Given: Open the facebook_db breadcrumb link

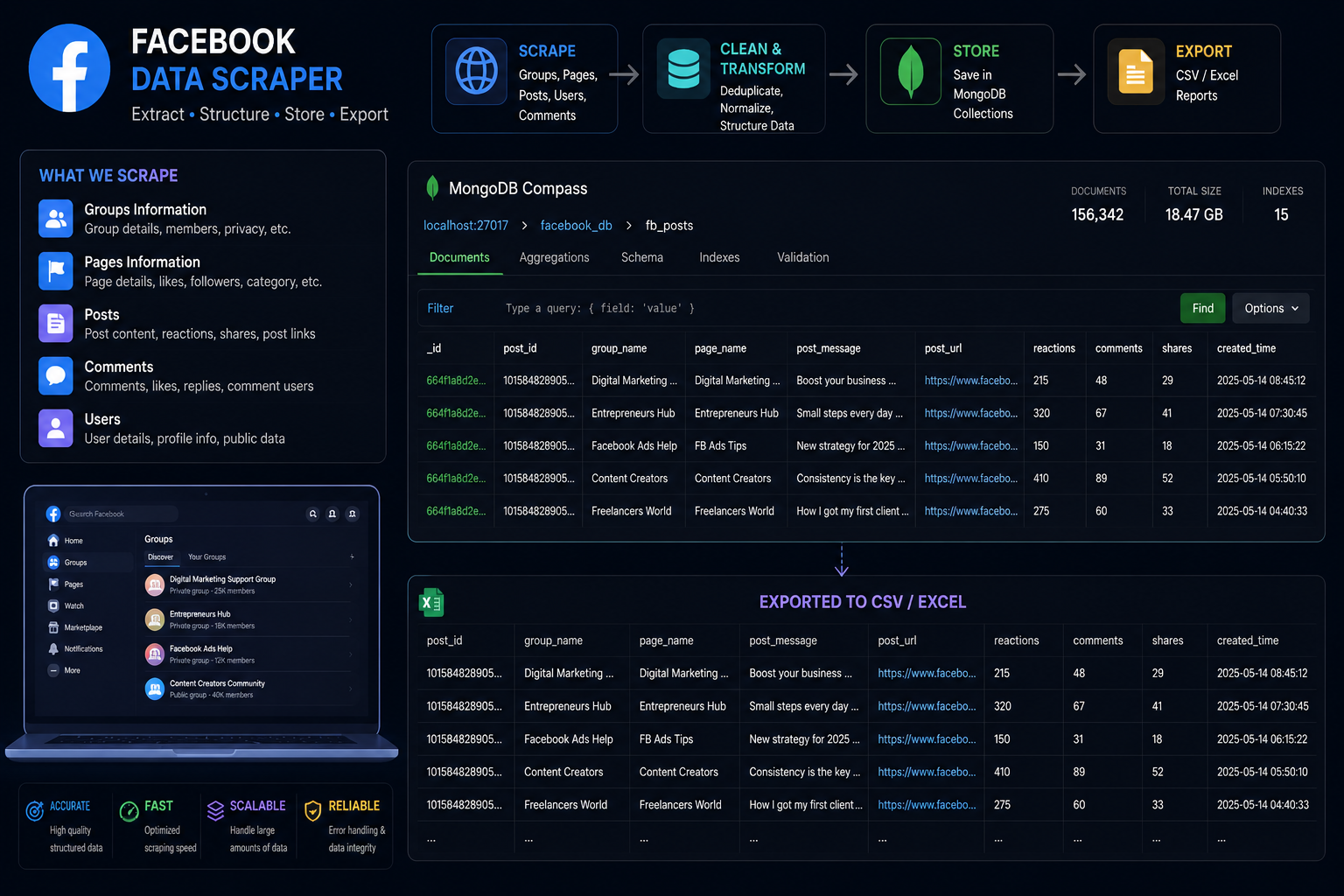Looking at the screenshot, I should 576,225.
